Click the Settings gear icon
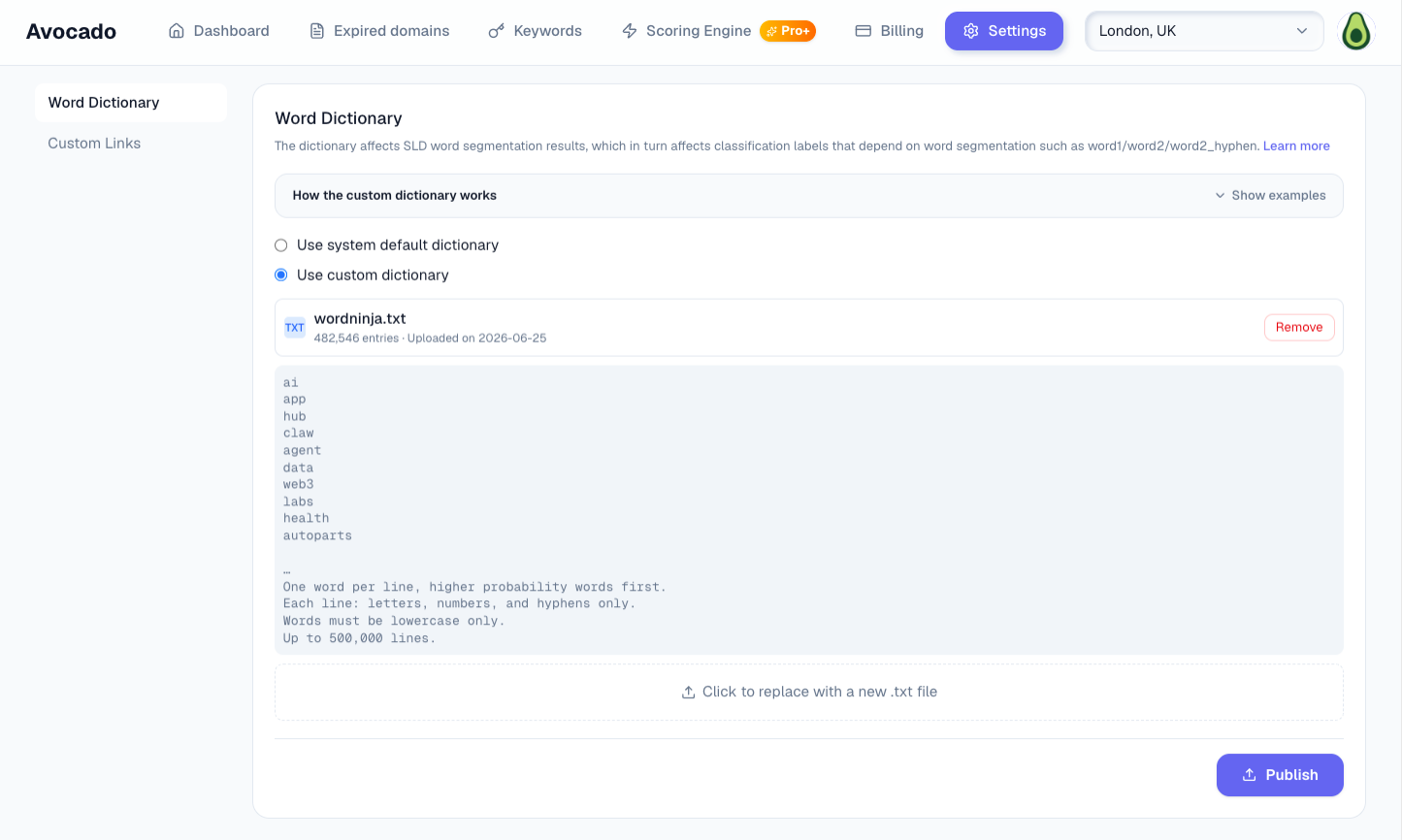The width and height of the screenshot is (1402, 840). pos(971,31)
